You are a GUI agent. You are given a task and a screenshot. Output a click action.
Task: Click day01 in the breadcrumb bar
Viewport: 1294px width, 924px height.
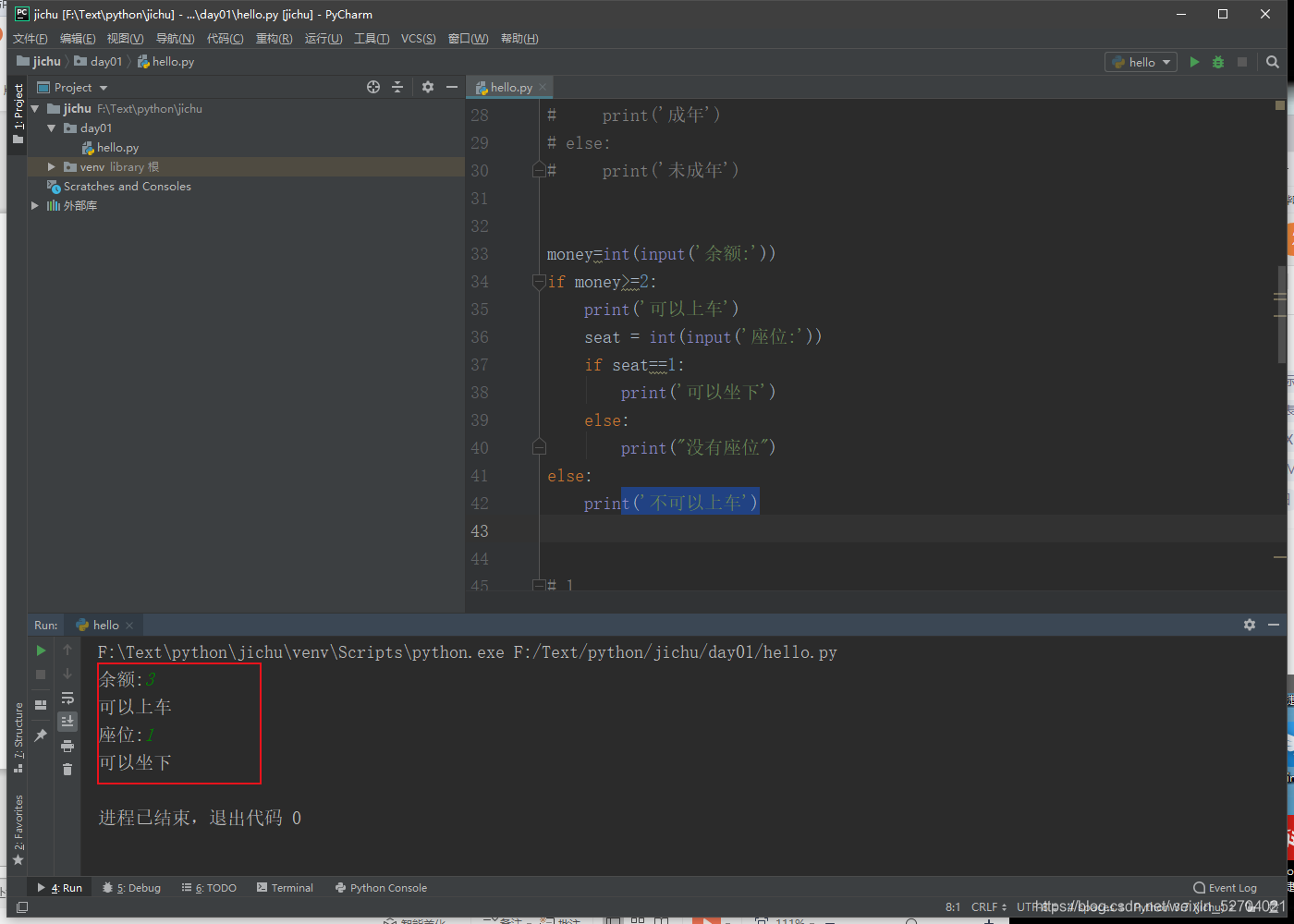[x=98, y=62]
